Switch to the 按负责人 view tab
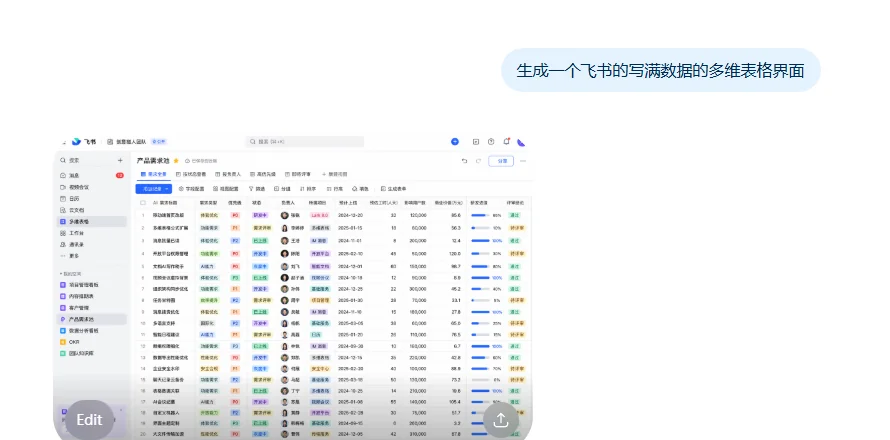 pos(229,174)
